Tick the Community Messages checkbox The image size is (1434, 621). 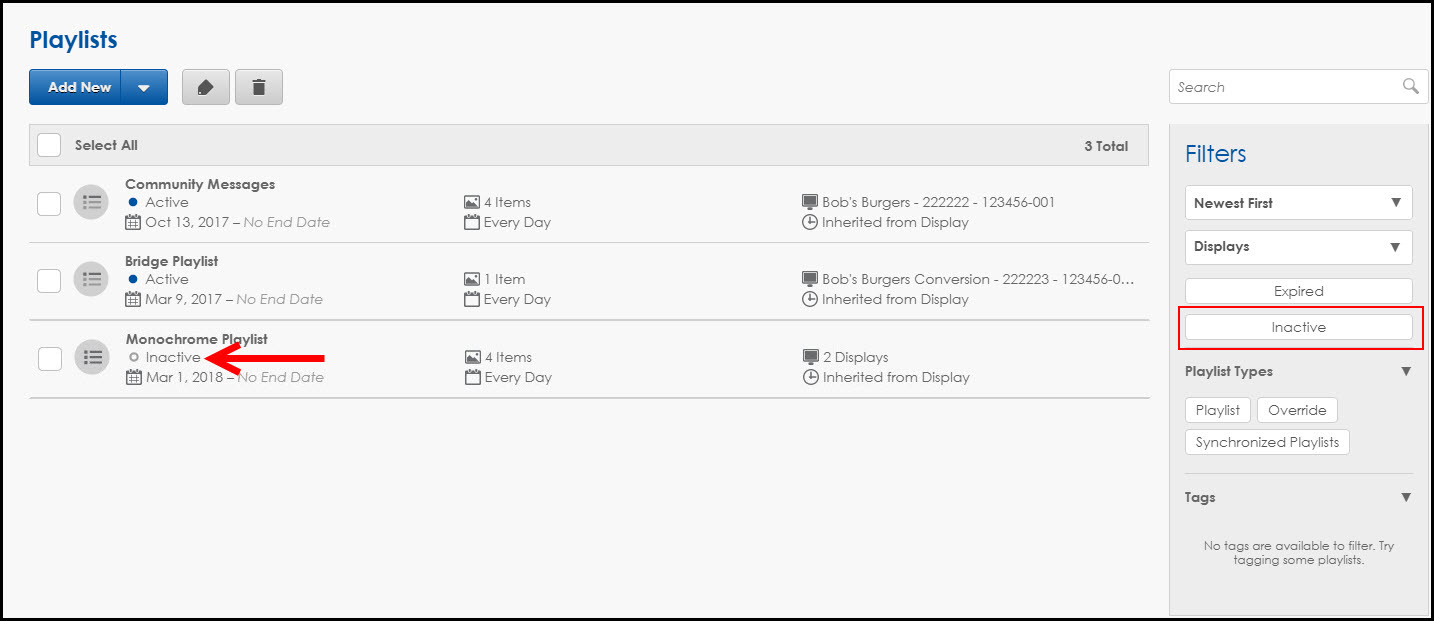click(x=49, y=203)
